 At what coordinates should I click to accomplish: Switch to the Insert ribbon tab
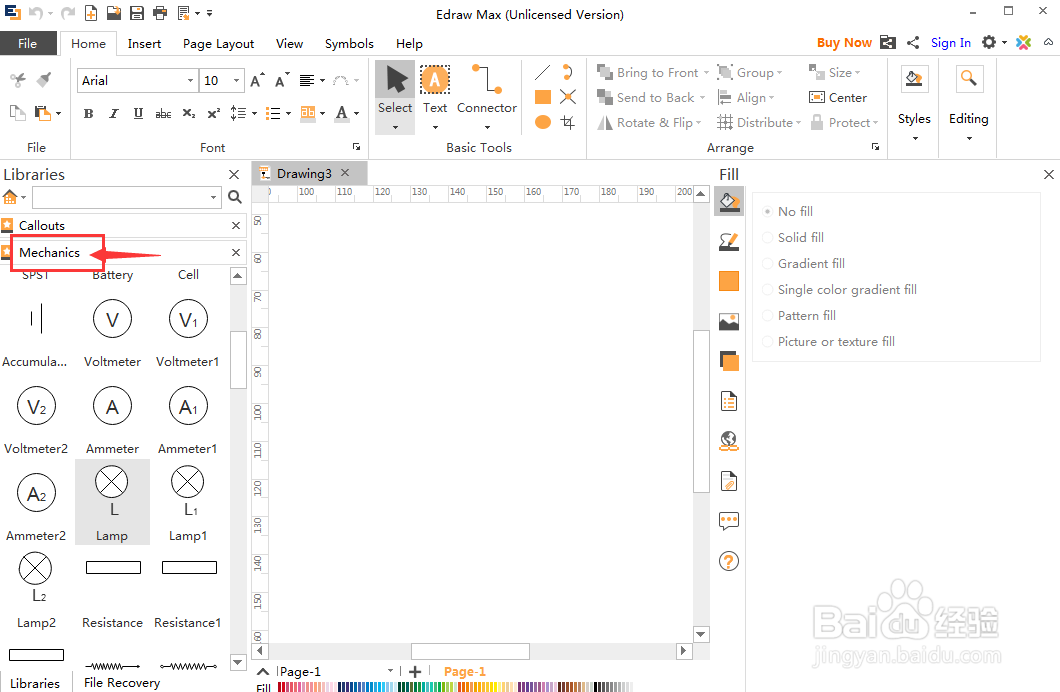[144, 43]
